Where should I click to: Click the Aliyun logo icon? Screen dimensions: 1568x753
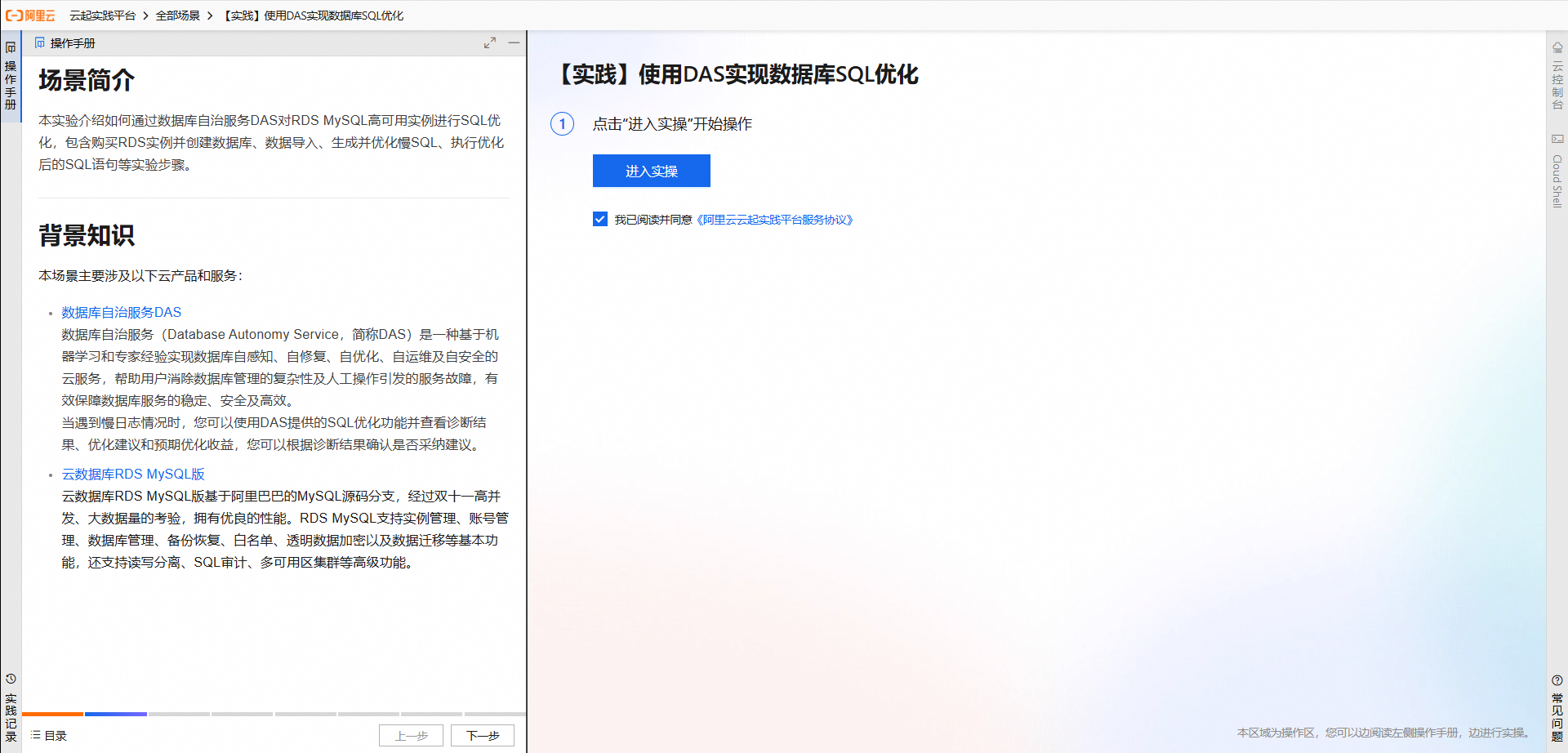click(30, 16)
